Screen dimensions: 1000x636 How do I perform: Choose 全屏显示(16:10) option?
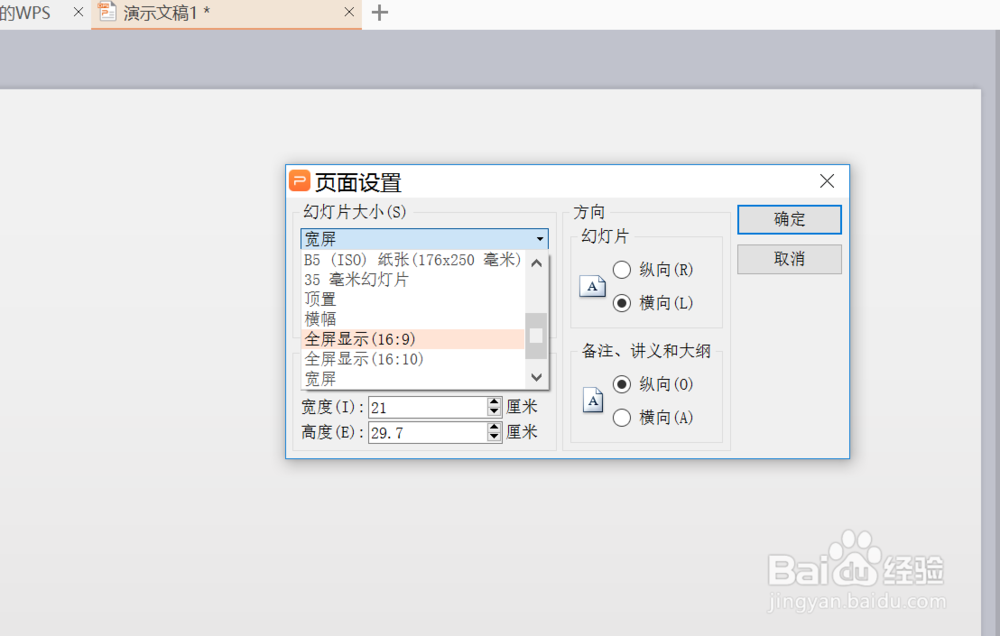click(x=413, y=359)
